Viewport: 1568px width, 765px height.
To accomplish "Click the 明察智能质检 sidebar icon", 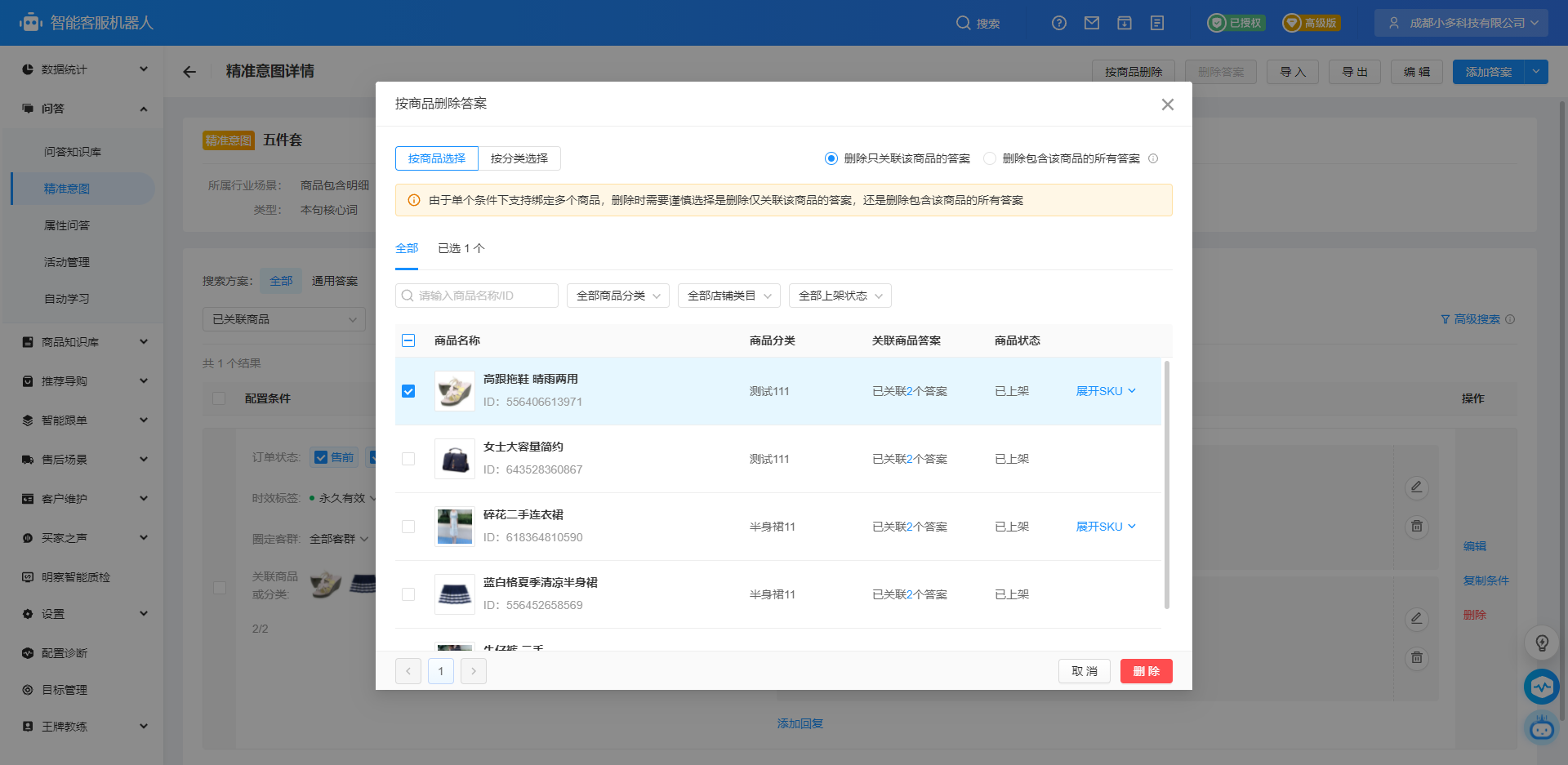I will point(28,577).
